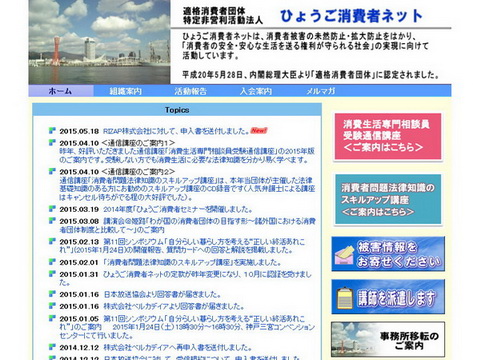
Task: Click the 平成20年5月28日 certification sentence
Action: coord(311,75)
